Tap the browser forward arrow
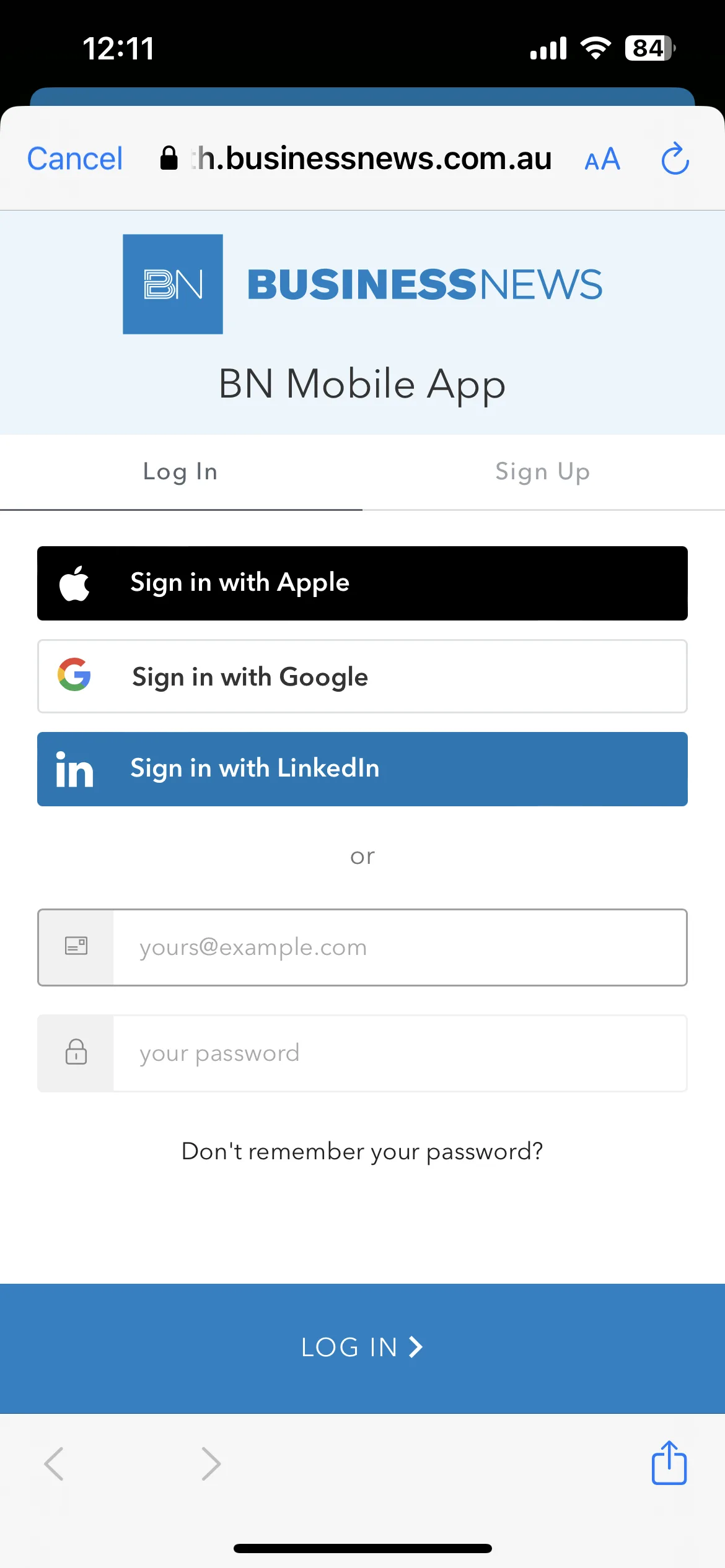725x1568 pixels. coord(211,1464)
